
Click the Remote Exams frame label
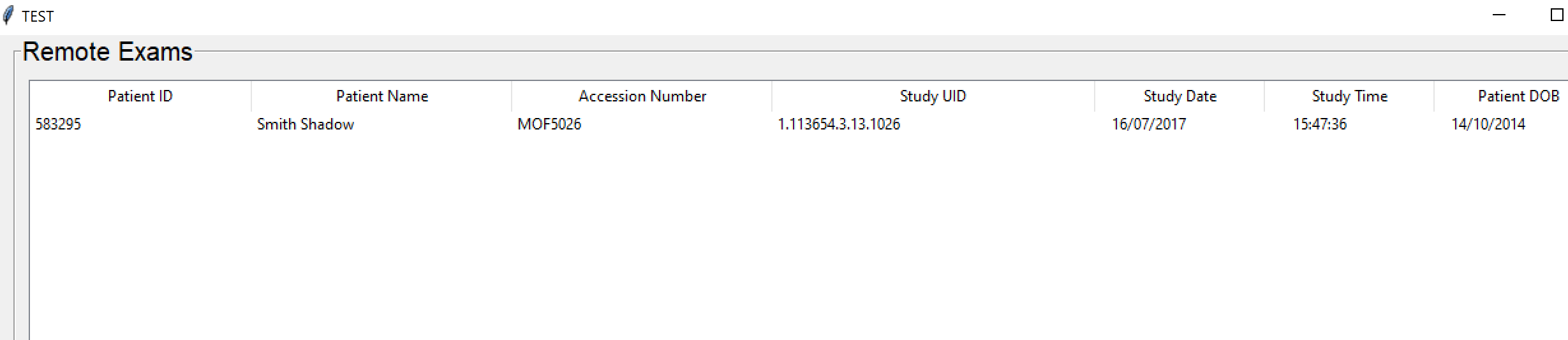pos(107,52)
